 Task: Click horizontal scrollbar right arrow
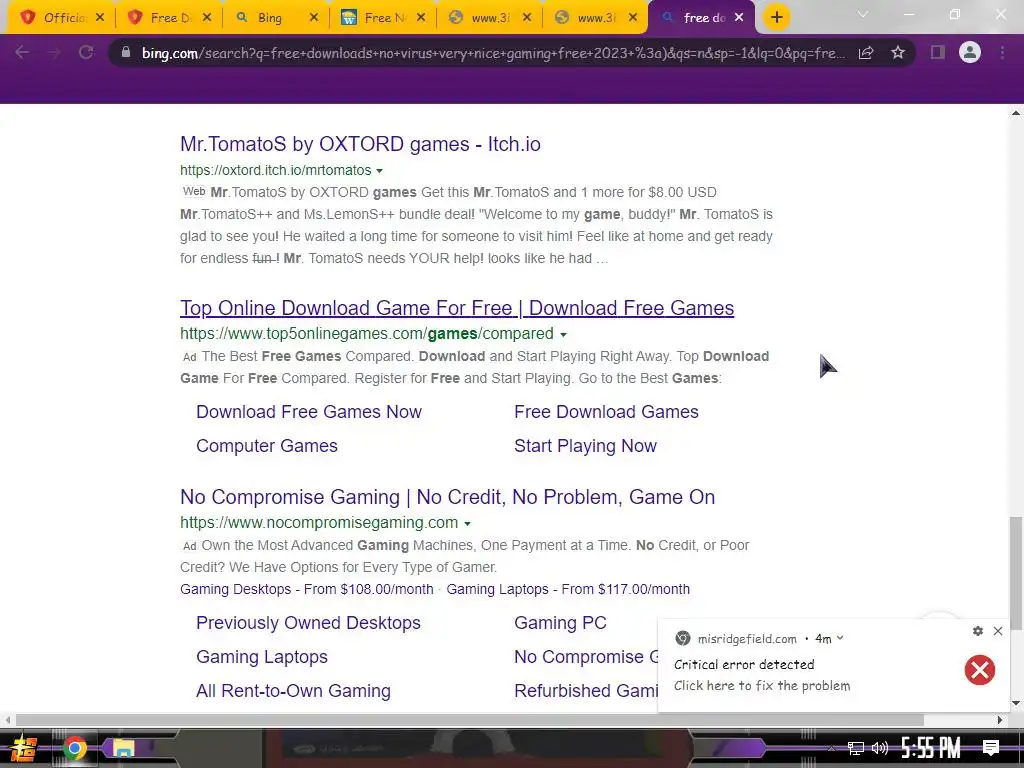[x=1000, y=720]
